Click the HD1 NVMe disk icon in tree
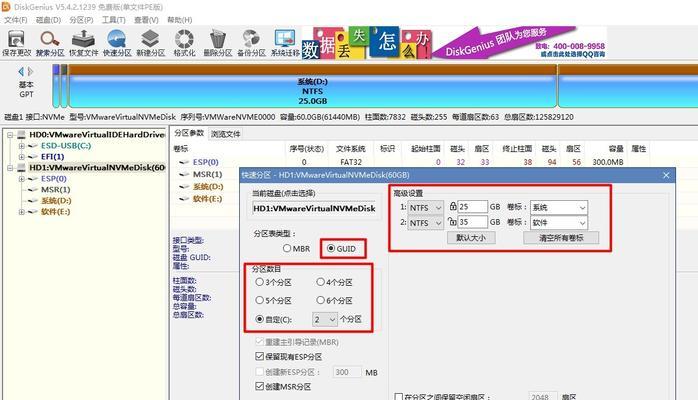Image resolution: width=698 pixels, height=400 pixels. tap(21, 168)
